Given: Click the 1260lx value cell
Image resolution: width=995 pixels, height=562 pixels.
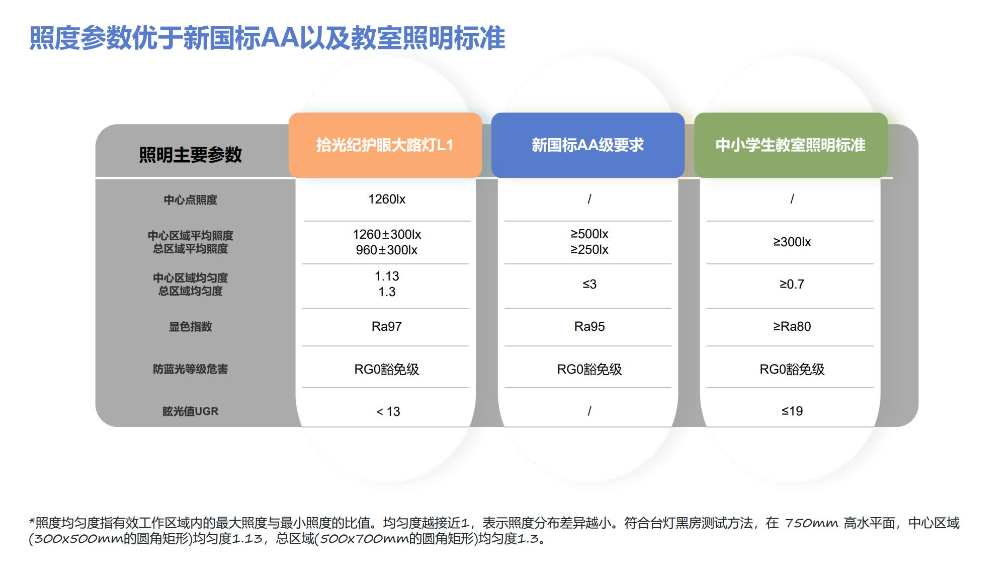Looking at the screenshot, I should [386, 199].
